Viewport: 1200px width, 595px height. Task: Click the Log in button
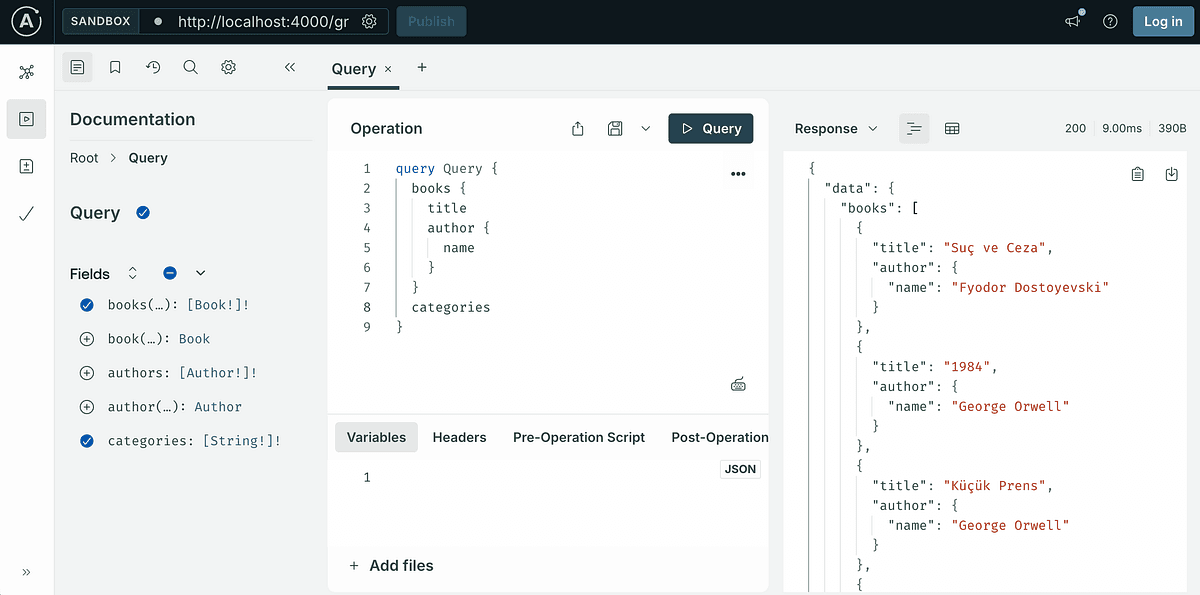(1162, 21)
